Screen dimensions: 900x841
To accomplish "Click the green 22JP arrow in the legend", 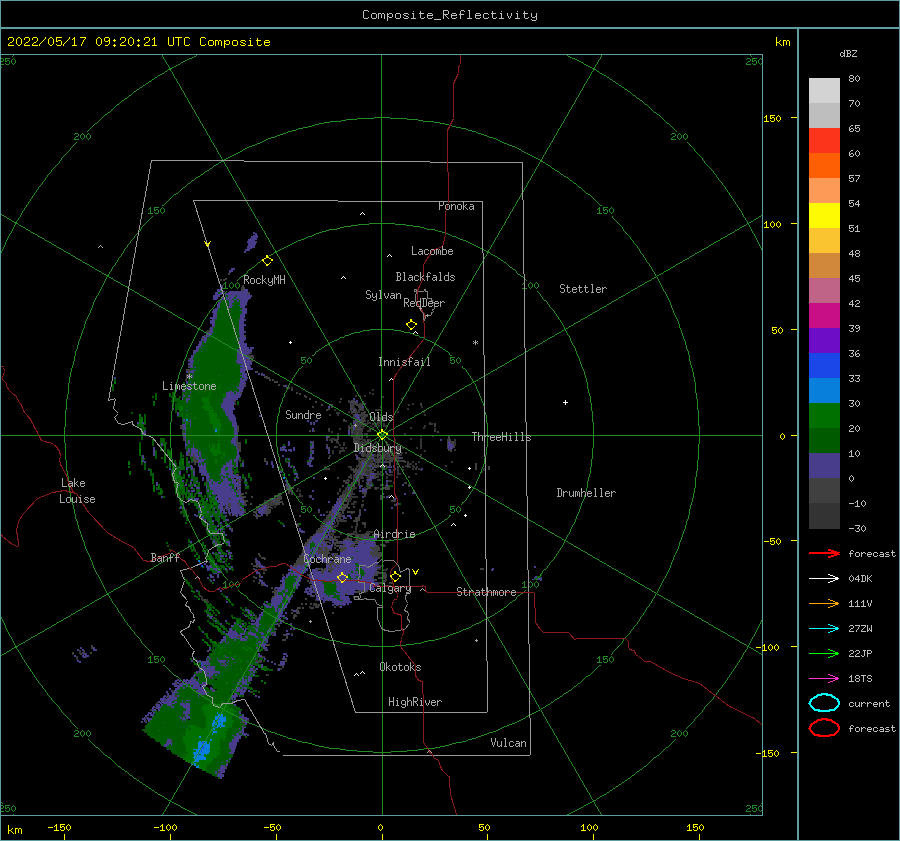I will click(x=824, y=653).
